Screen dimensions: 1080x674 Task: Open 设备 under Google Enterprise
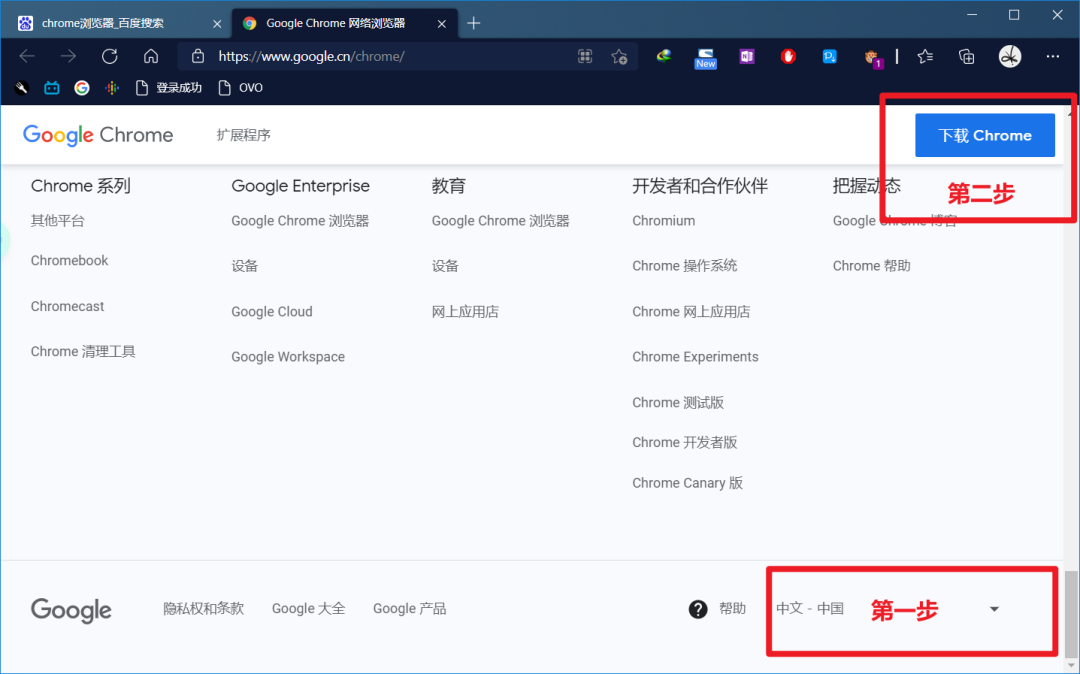click(x=245, y=266)
